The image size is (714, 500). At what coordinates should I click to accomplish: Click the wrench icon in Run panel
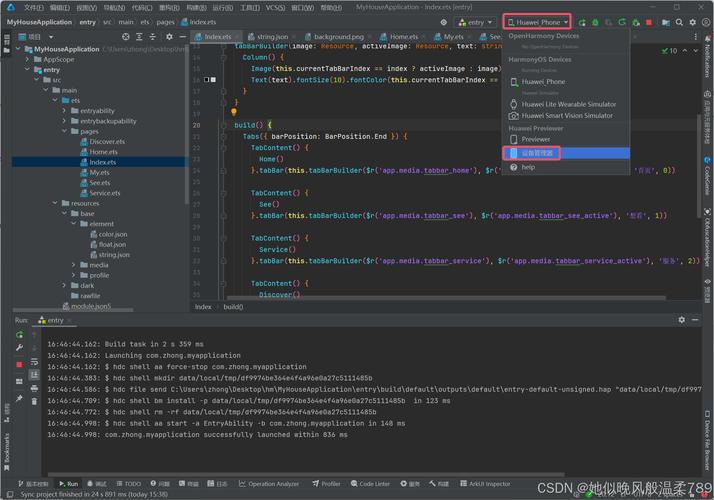(x=19, y=348)
